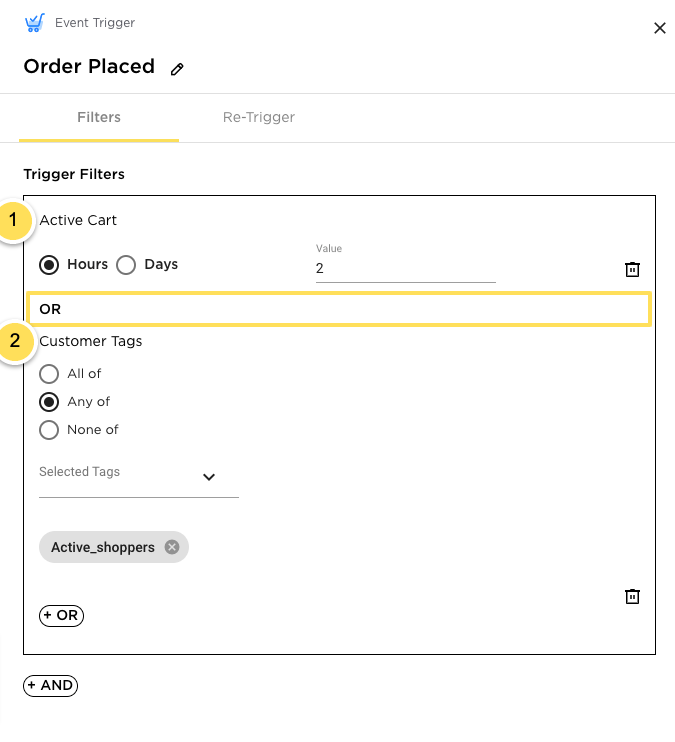Choose the None of radio option

(x=49, y=430)
